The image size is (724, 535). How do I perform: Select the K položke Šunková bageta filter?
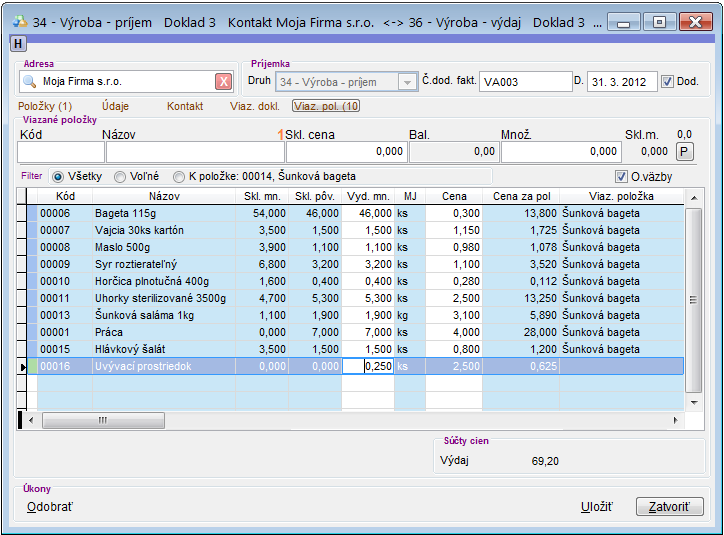pyautogui.click(x=179, y=176)
